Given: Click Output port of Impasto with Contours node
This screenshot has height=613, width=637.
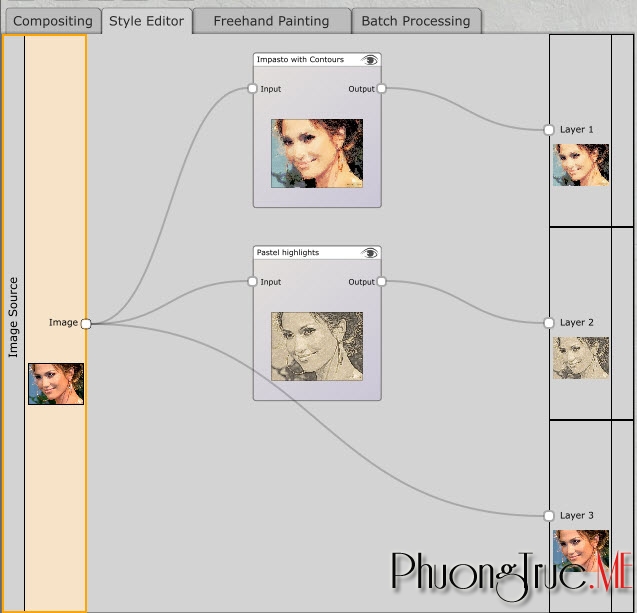Looking at the screenshot, I should click(x=381, y=89).
